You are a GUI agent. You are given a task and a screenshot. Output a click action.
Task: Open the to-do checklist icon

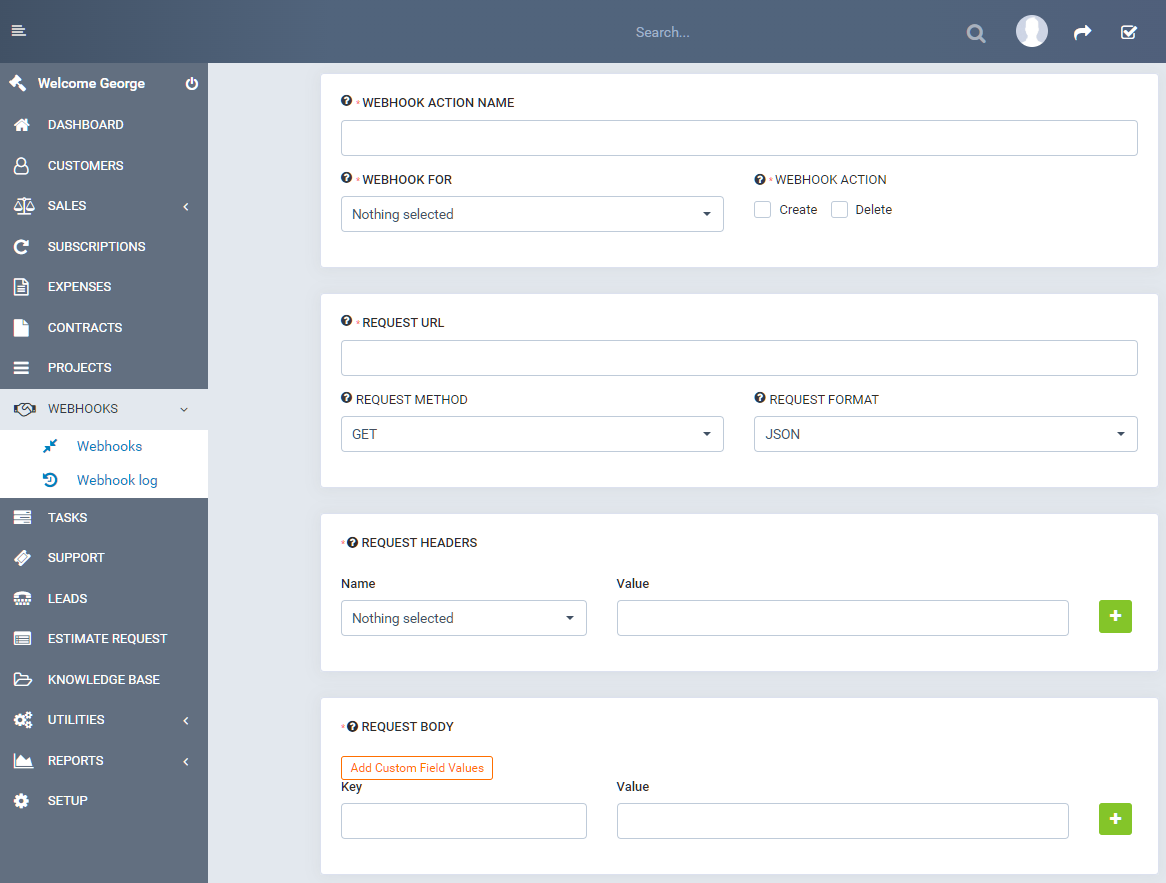tap(1129, 33)
